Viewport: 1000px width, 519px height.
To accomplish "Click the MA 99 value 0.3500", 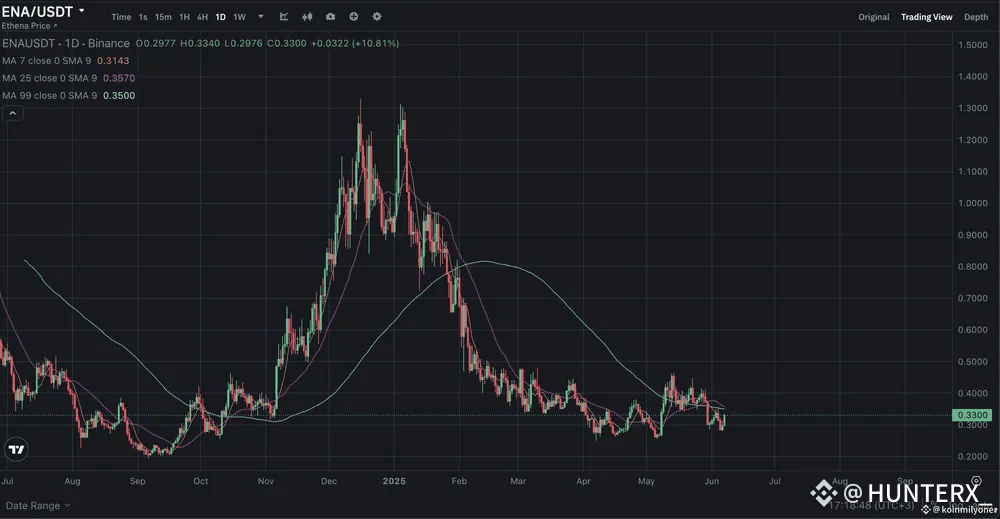I will 119,96.
